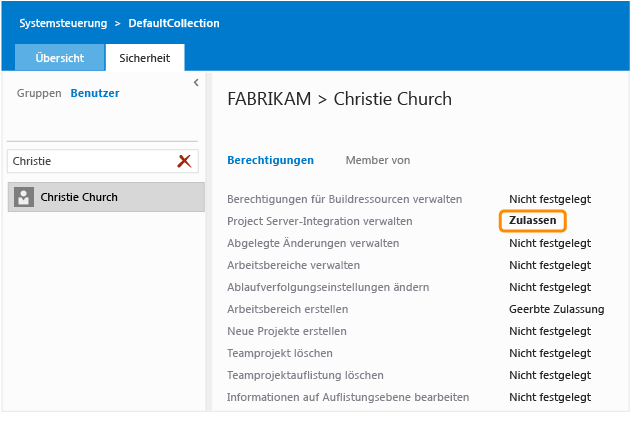The image size is (630, 427).
Task: Select the Benutzer view
Action: pyautogui.click(x=95, y=93)
